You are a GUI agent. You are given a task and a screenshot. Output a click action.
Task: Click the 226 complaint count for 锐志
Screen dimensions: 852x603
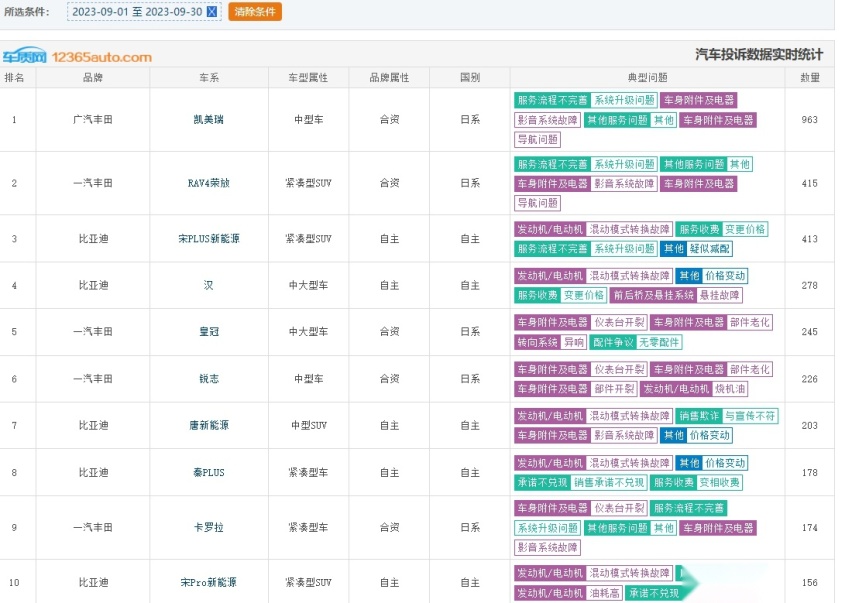[810, 379]
